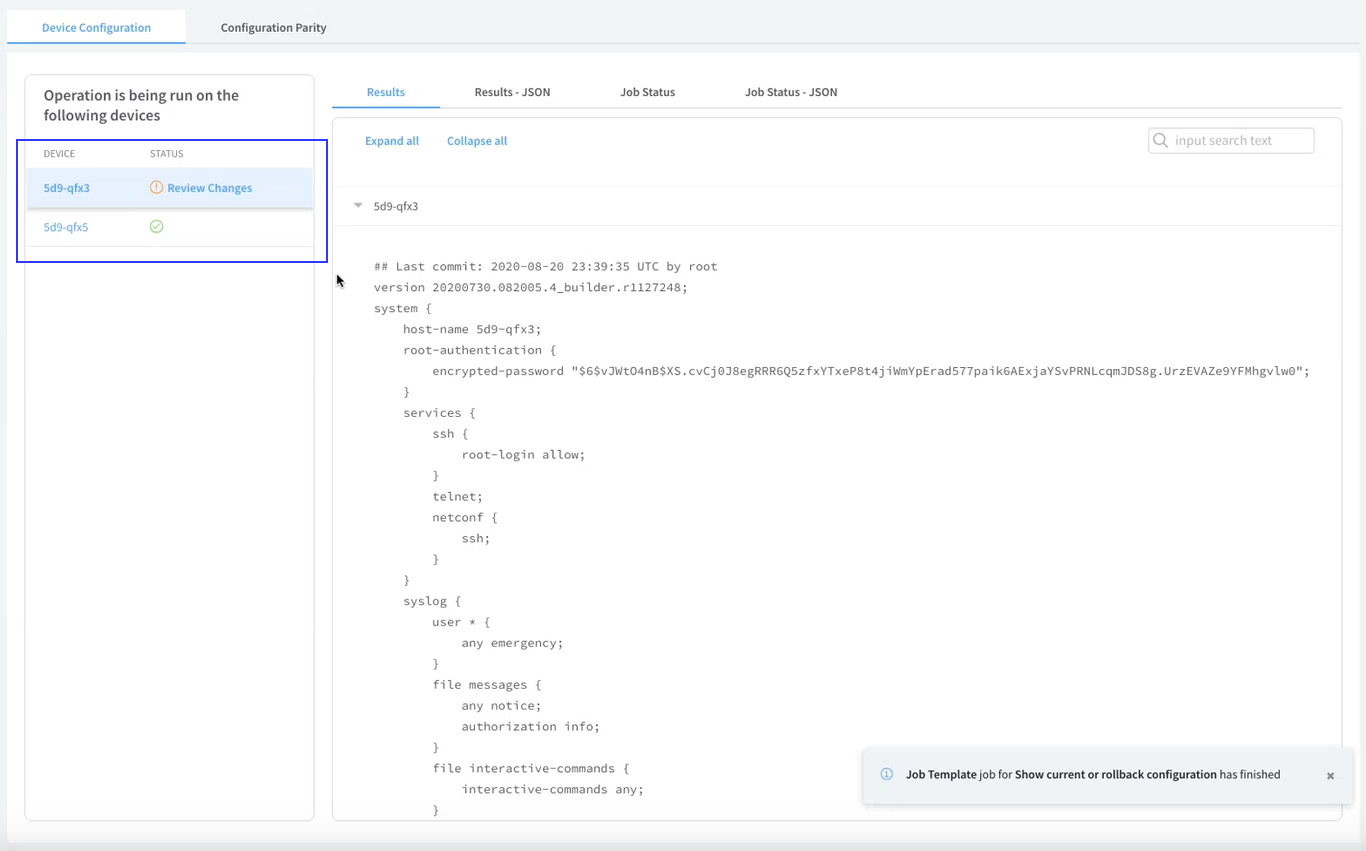Focus the input search text field
Screen dimensions: 1366x851
[x=1240, y=141]
